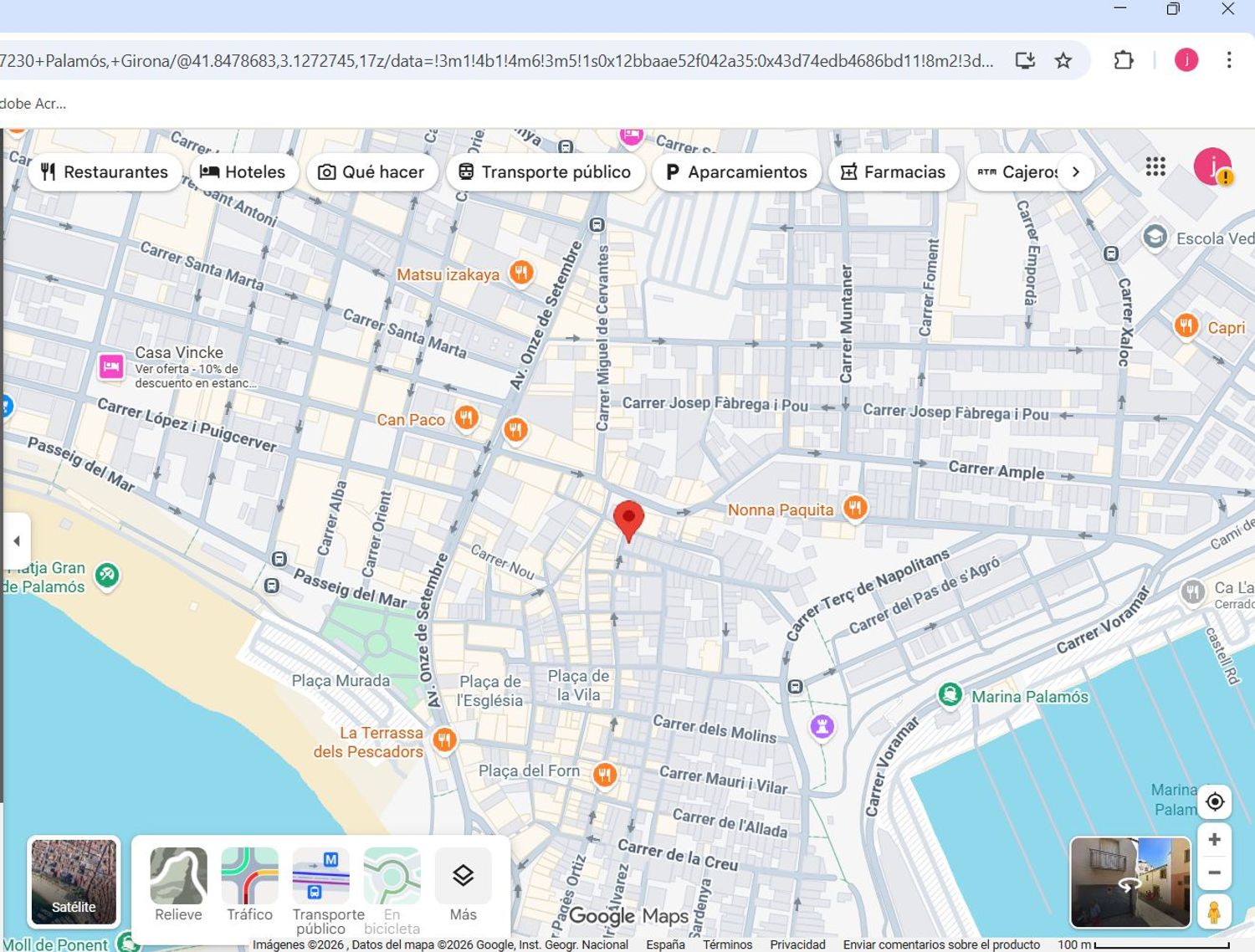1255x952 pixels.
Task: Open the Chrome profile avatar
Action: pos(1186,60)
